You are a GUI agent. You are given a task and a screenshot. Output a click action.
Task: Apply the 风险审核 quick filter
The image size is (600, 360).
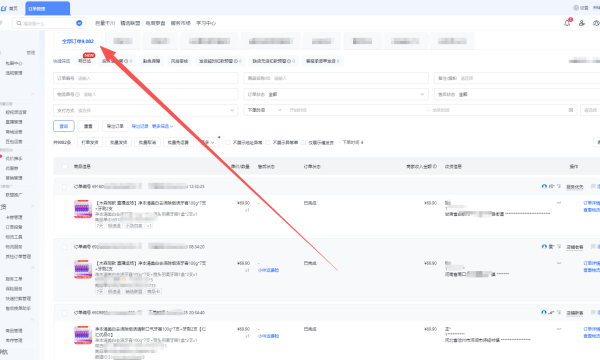179,61
